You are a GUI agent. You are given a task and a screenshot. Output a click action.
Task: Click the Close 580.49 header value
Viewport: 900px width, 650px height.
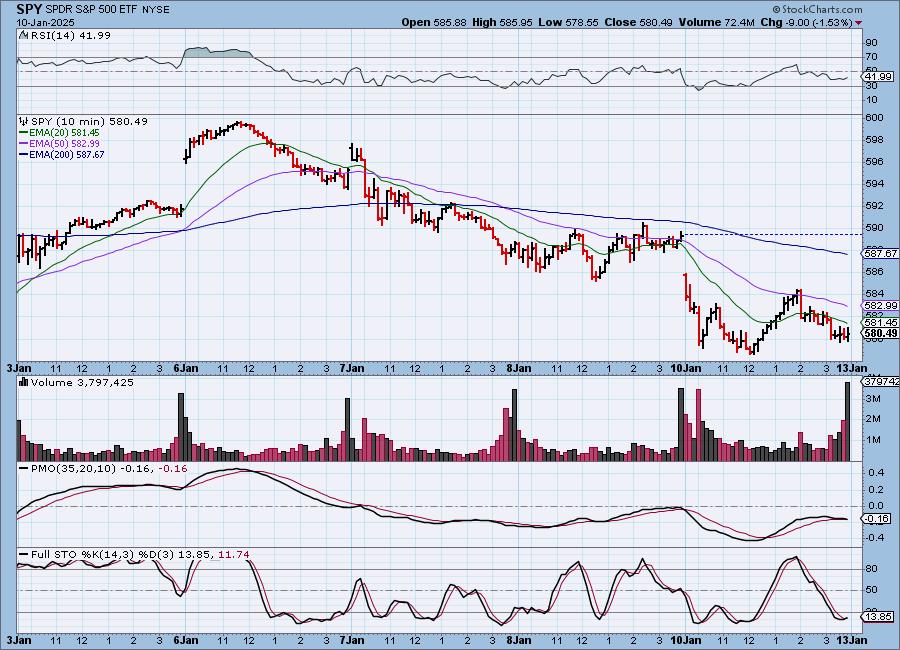(x=638, y=22)
